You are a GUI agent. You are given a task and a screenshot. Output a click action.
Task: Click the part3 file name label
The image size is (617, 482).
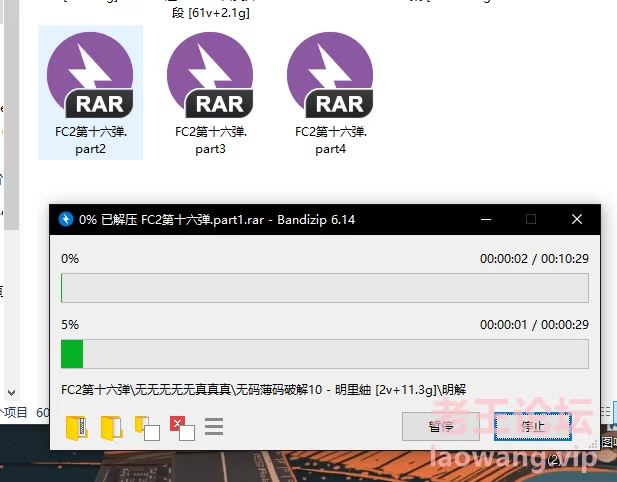[211, 140]
